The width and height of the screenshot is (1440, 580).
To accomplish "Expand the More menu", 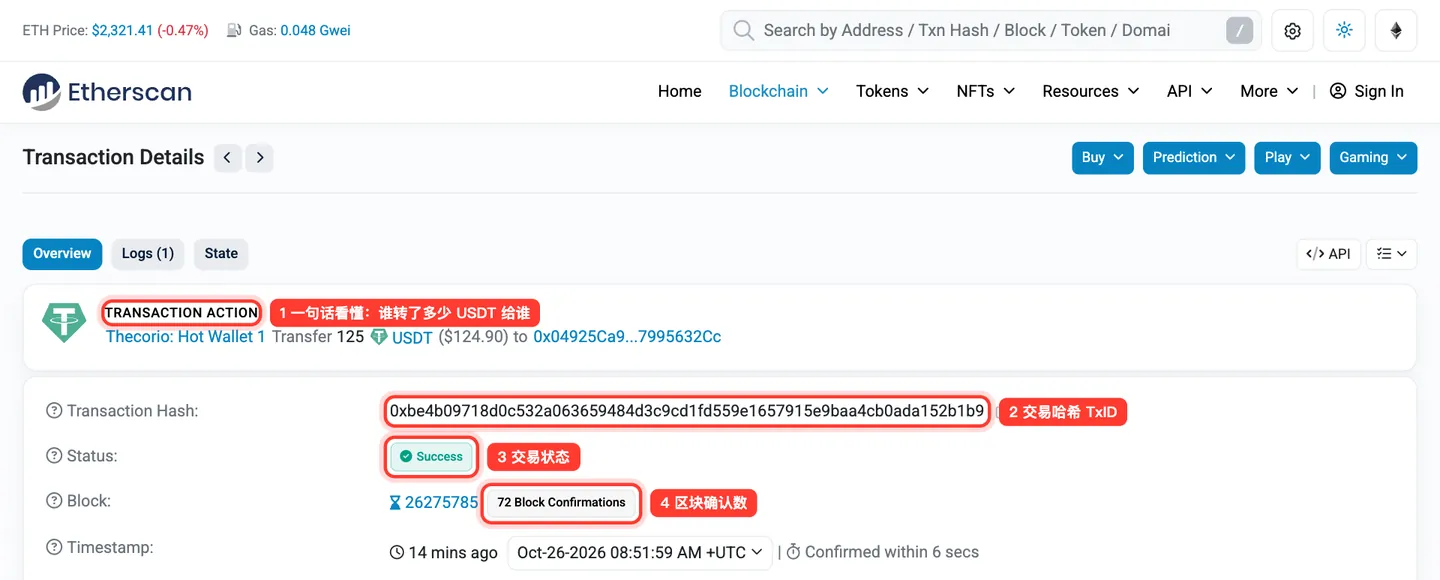I will 1270,91.
